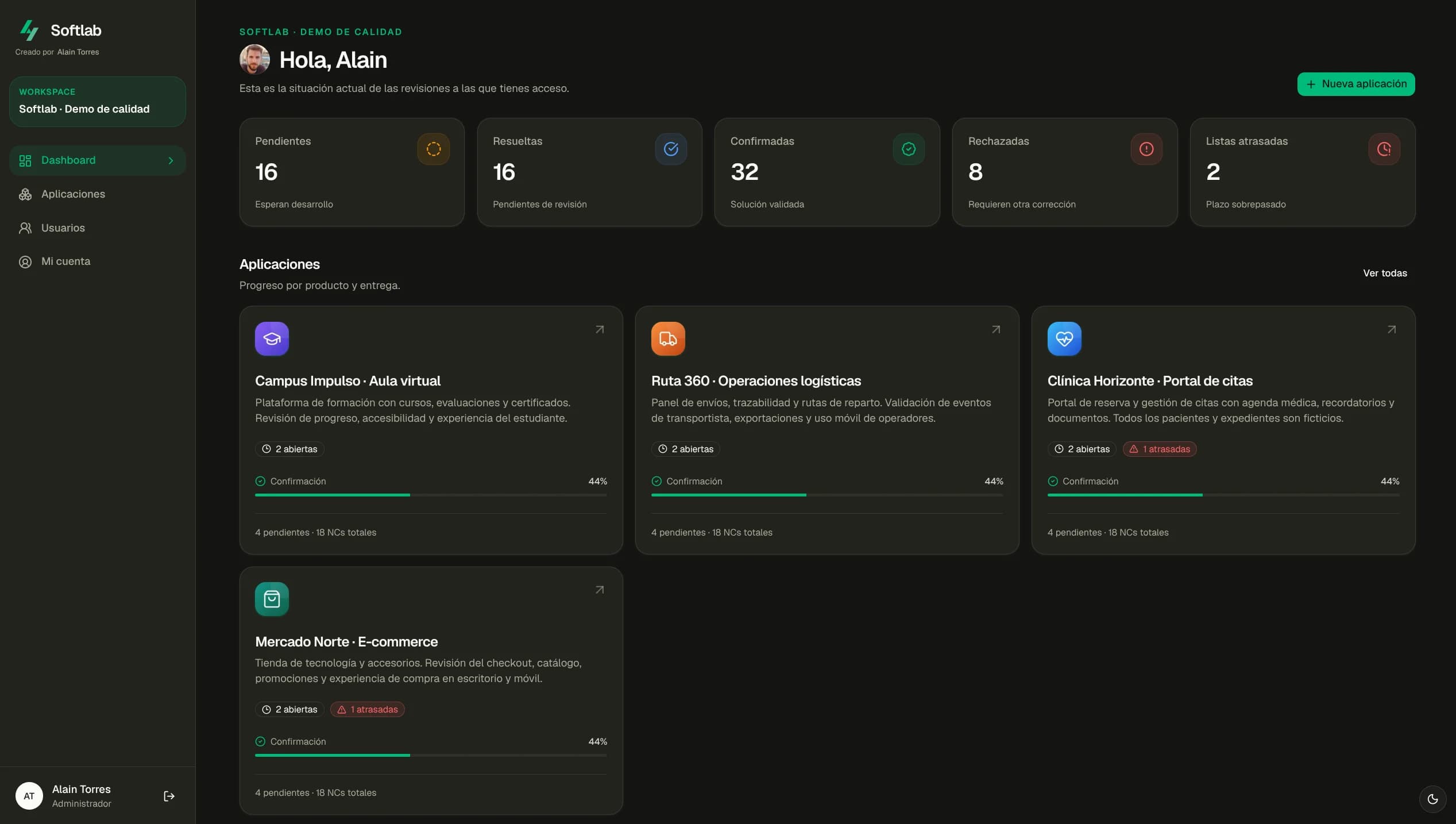The image size is (1456, 824).
Task: Open Mi cuenta in the sidebar
Action: pyautogui.click(x=98, y=261)
